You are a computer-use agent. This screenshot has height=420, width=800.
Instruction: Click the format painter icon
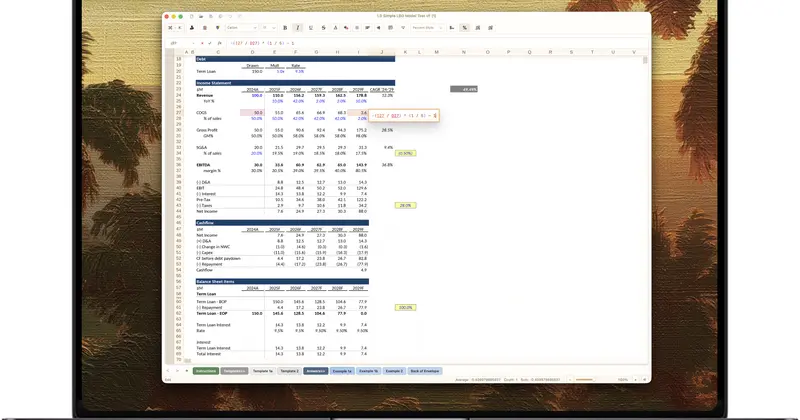pyautogui.click(x=217, y=28)
